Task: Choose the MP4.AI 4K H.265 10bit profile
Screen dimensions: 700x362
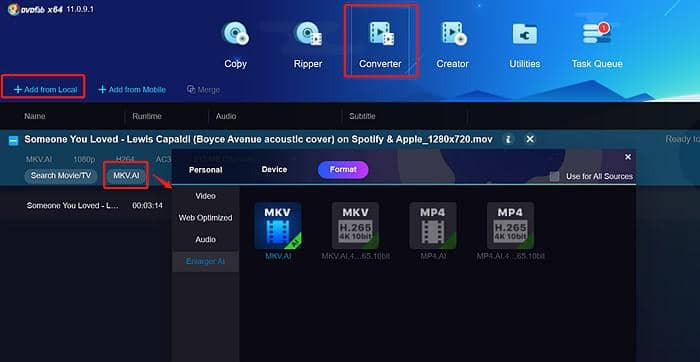Action: pos(511,231)
